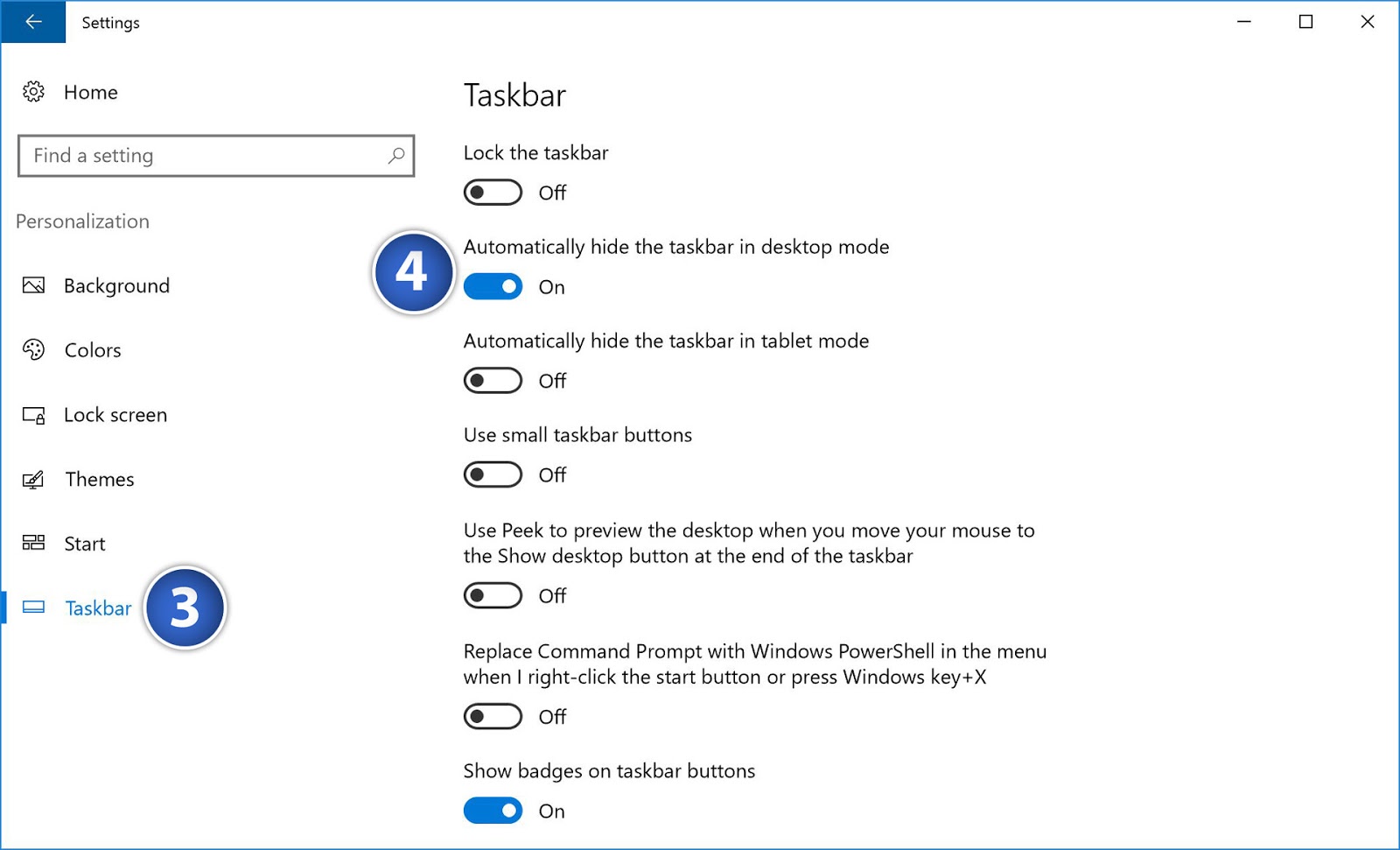
Task: Close the Settings window
Action: click(x=1368, y=22)
